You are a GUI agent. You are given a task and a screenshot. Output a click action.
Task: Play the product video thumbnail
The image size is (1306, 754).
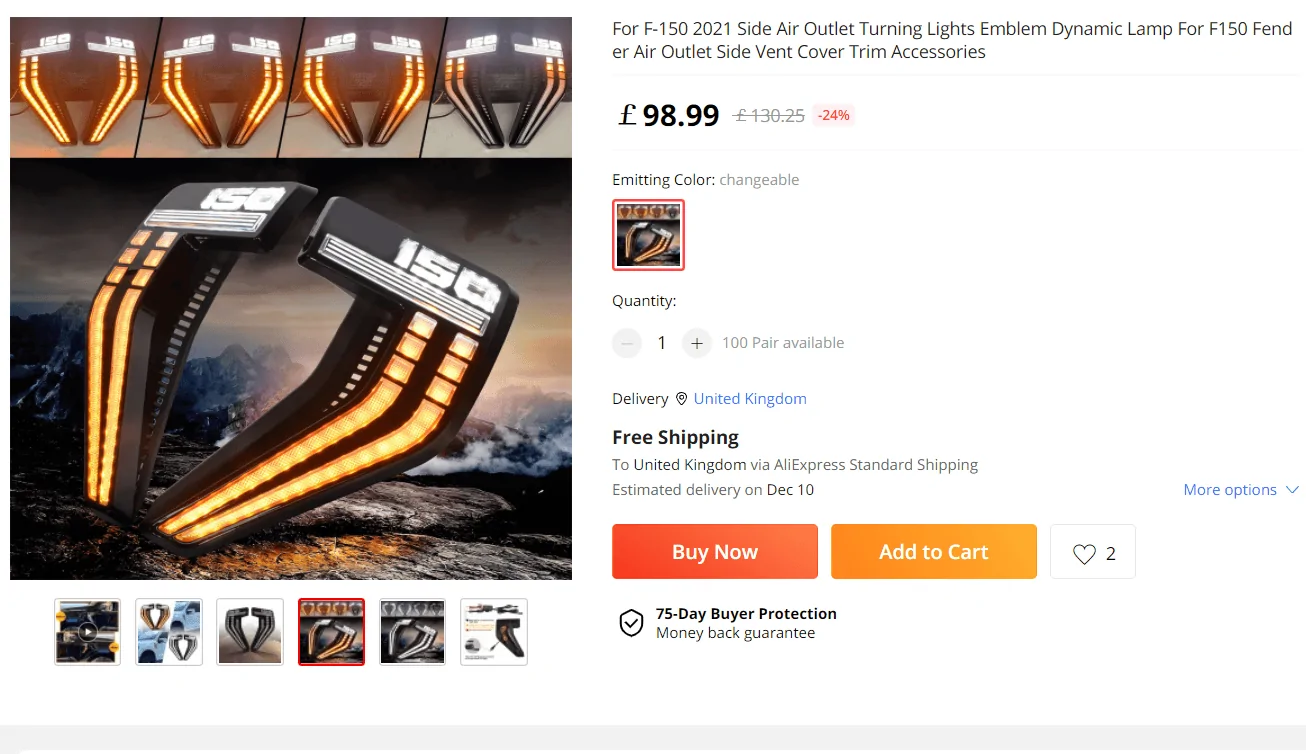click(x=87, y=631)
